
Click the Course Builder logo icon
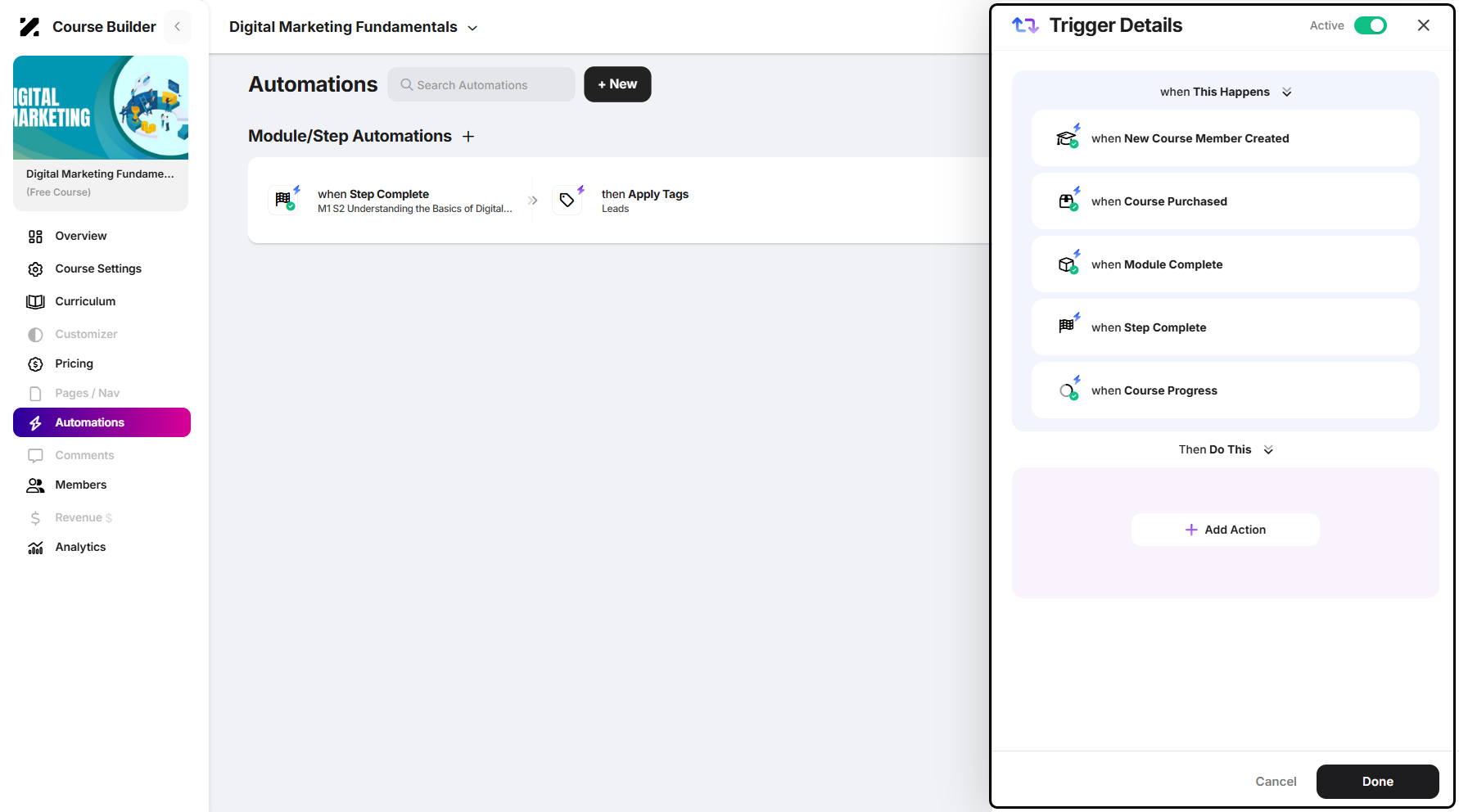tap(29, 27)
